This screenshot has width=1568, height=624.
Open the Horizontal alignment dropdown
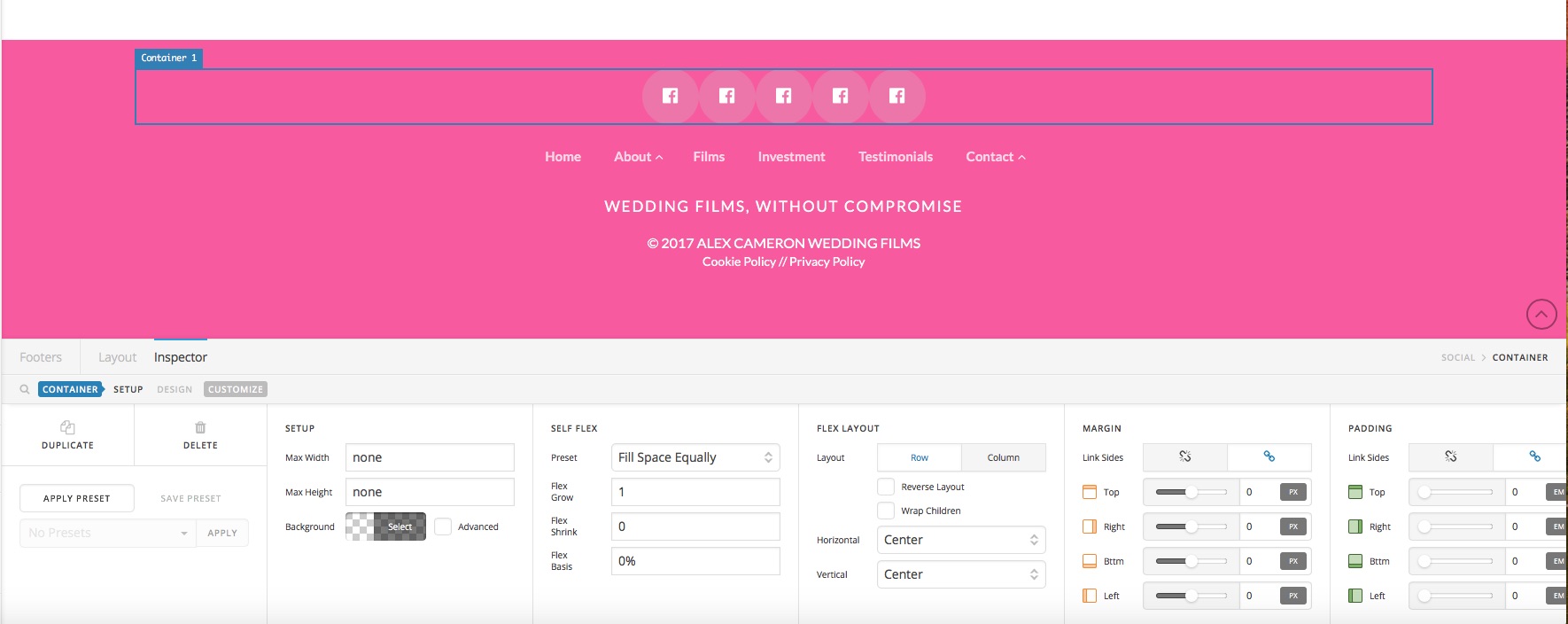coord(961,540)
